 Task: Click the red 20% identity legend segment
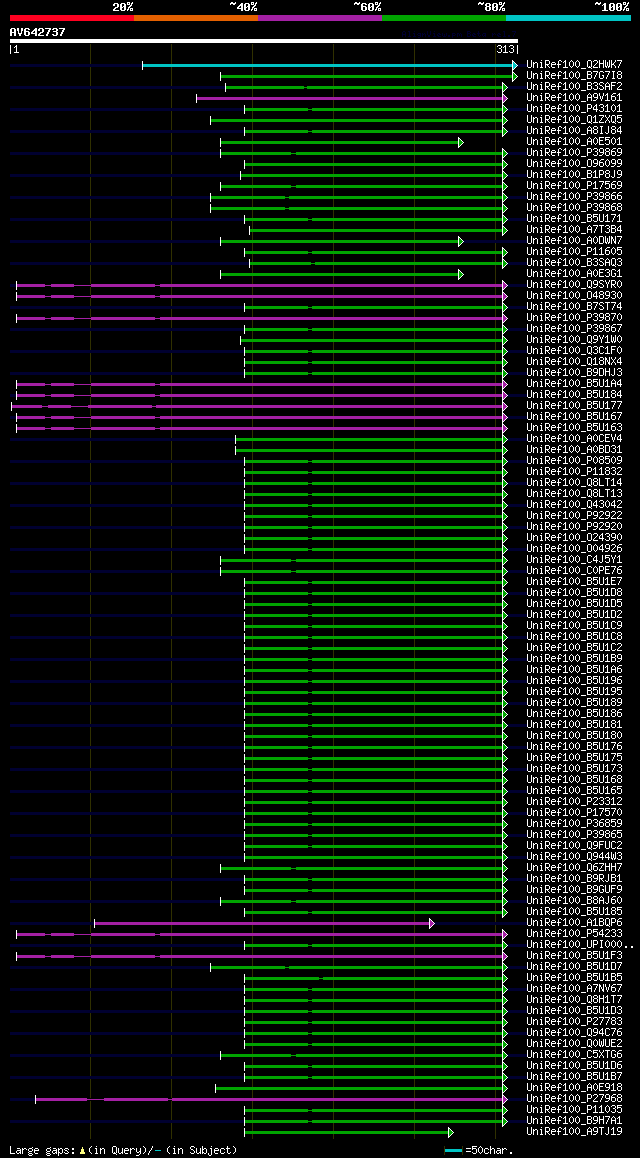click(72, 18)
